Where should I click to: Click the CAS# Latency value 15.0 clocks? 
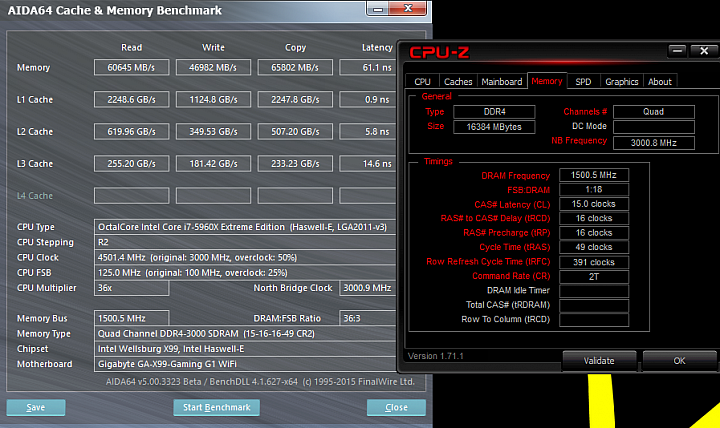[x=594, y=203]
